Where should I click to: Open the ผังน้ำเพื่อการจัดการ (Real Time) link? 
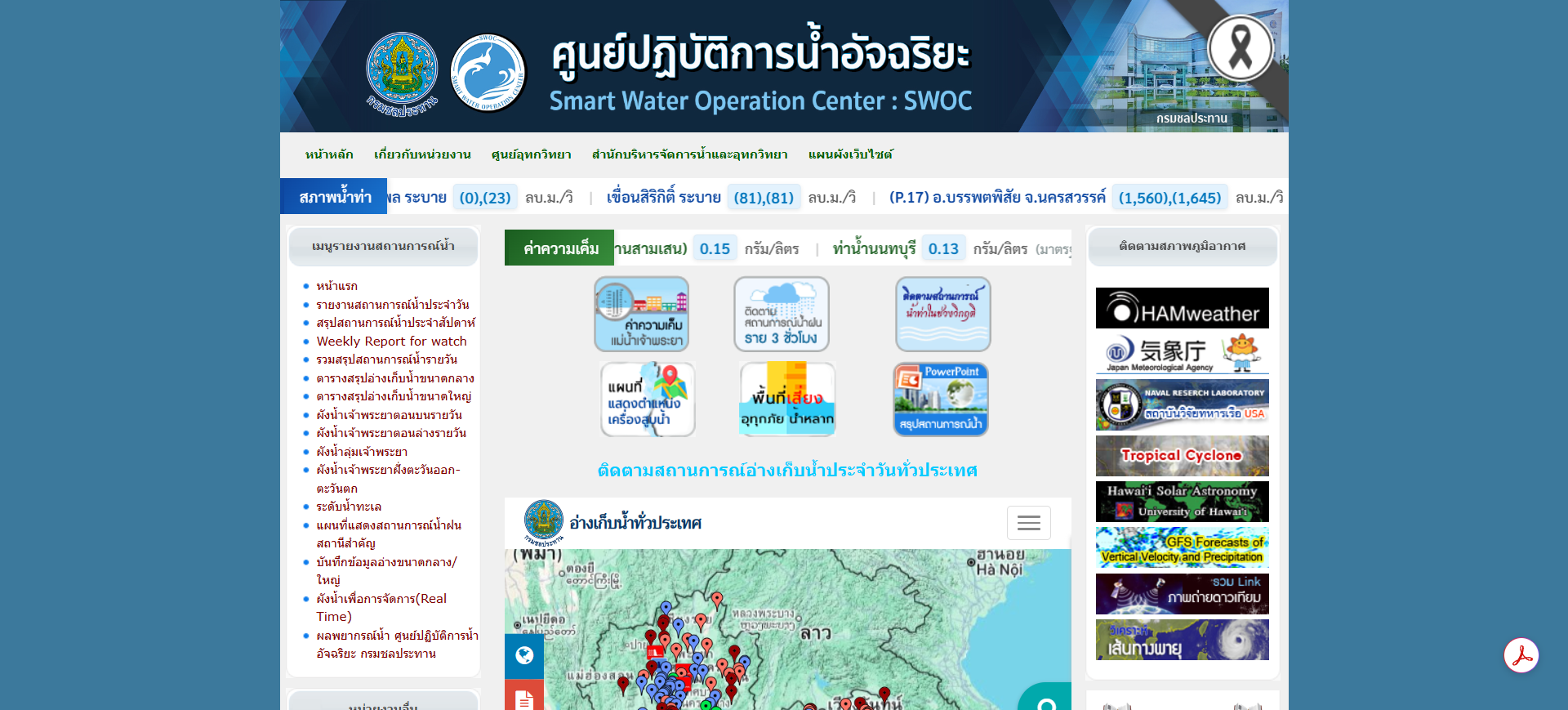(x=382, y=608)
